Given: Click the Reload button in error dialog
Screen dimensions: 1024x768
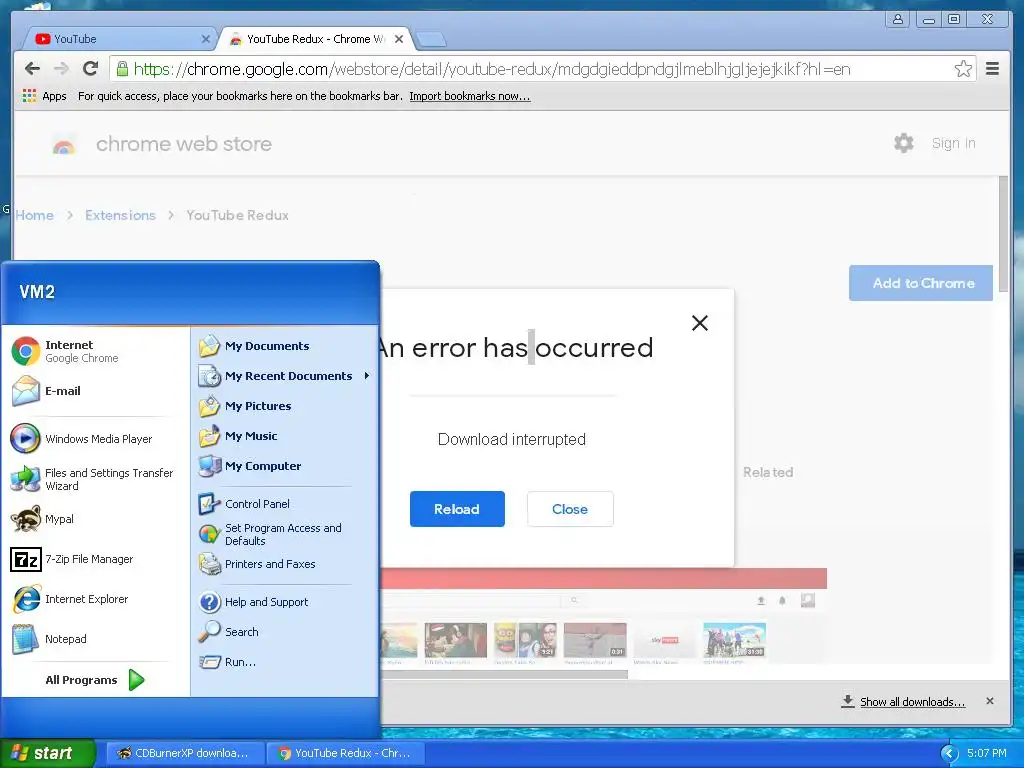Looking at the screenshot, I should [x=457, y=509].
